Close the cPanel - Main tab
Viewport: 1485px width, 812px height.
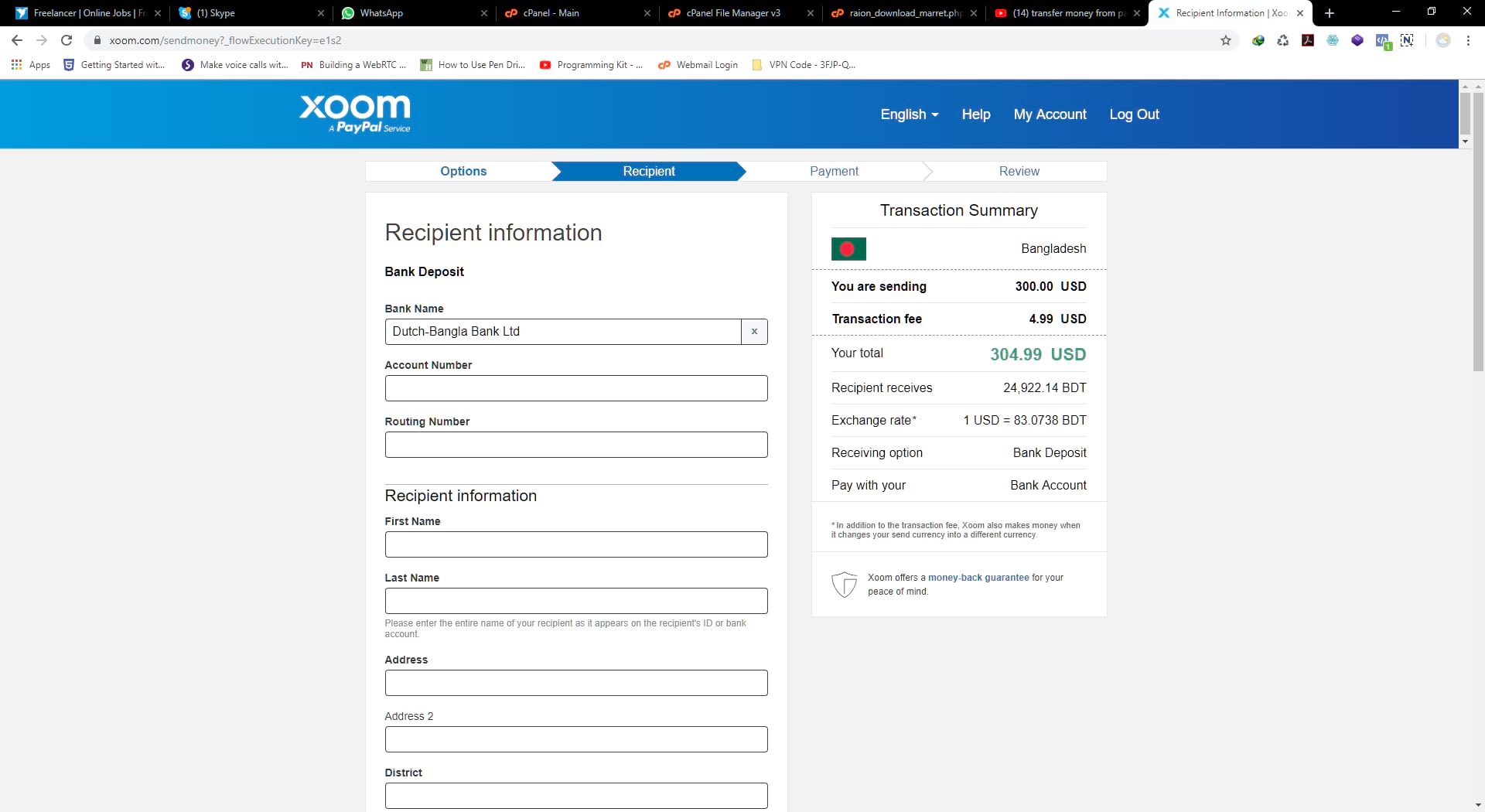[x=647, y=13]
